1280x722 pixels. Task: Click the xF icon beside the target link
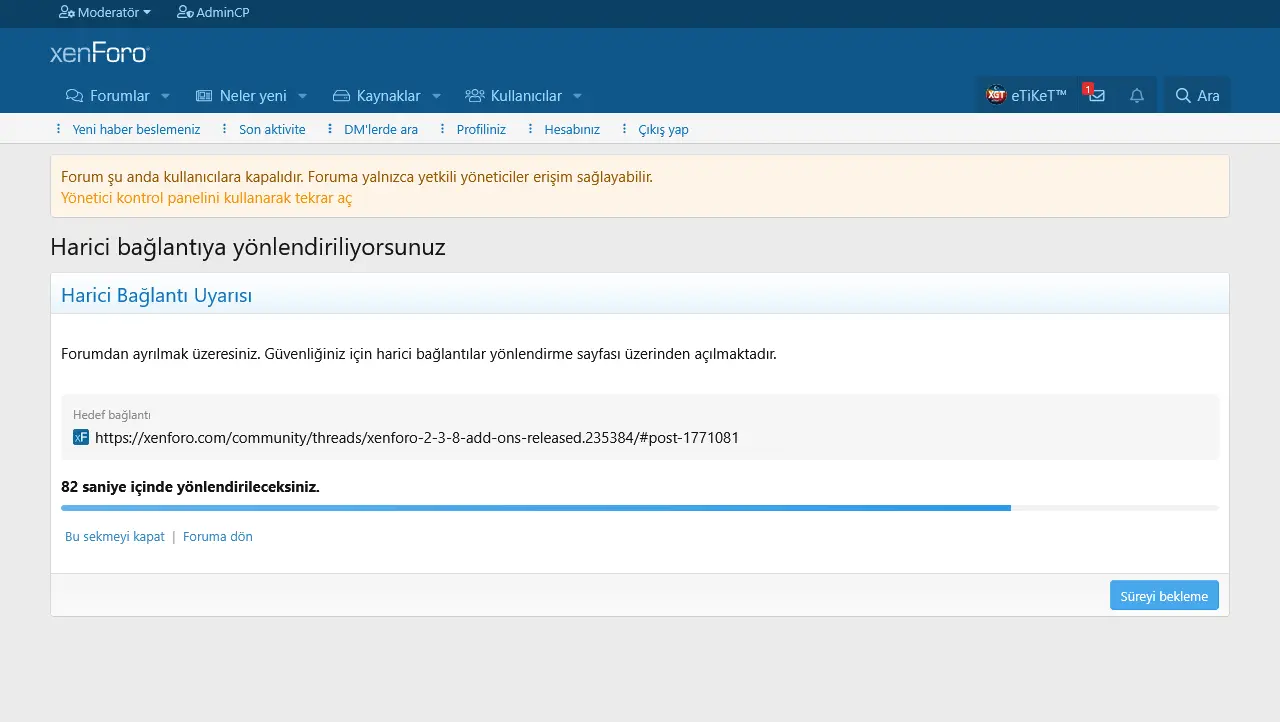tap(80, 437)
